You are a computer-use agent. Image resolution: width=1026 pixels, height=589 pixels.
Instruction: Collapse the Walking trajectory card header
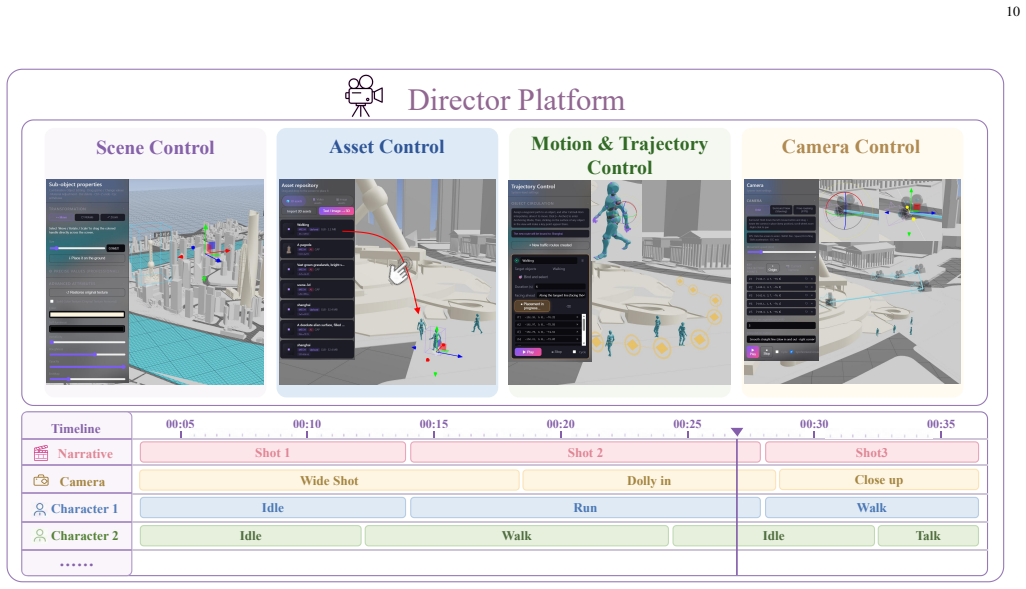pyautogui.click(x=549, y=260)
